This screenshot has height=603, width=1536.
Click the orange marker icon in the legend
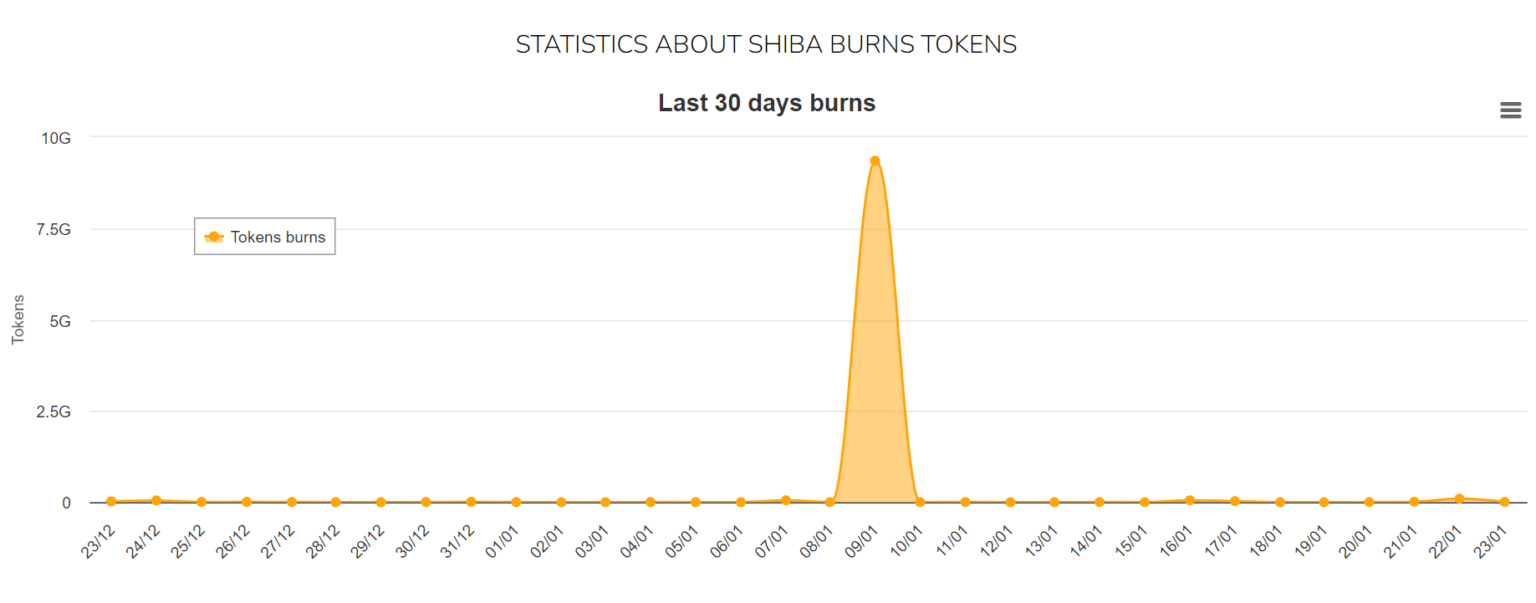pyautogui.click(x=213, y=236)
